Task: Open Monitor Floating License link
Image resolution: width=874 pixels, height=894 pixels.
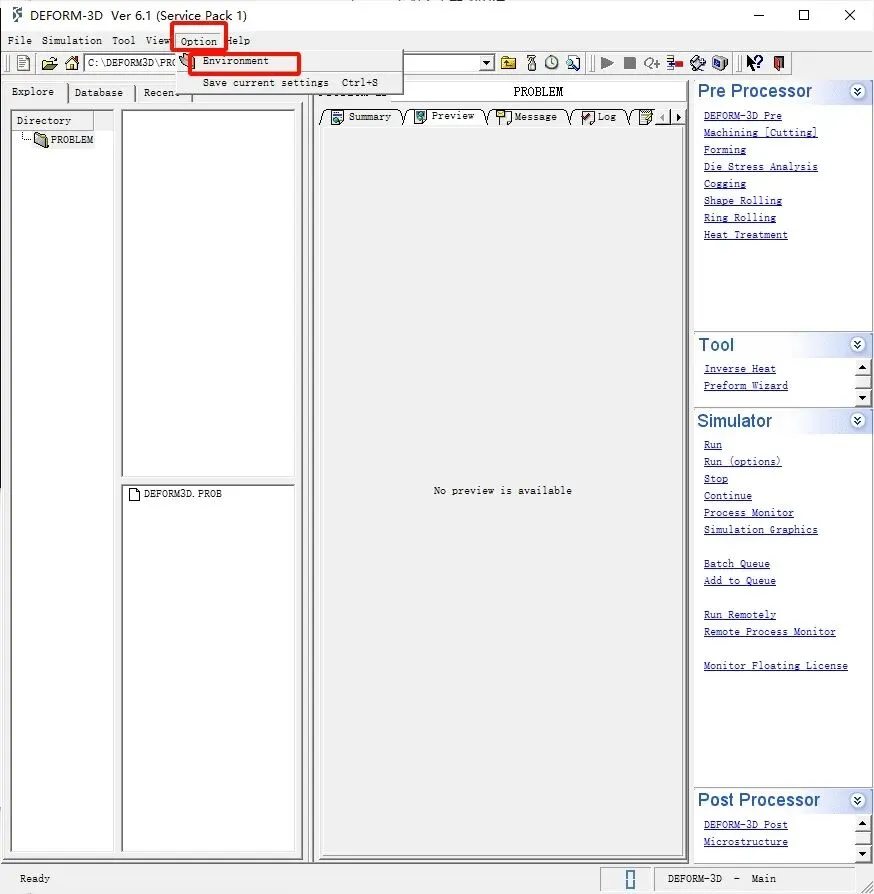Action: click(775, 666)
